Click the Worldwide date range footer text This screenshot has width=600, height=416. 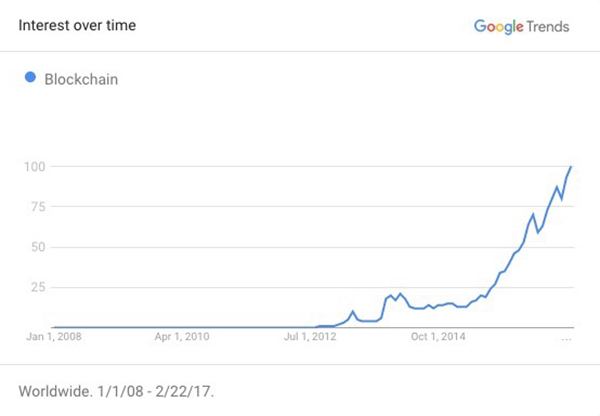click(x=116, y=385)
